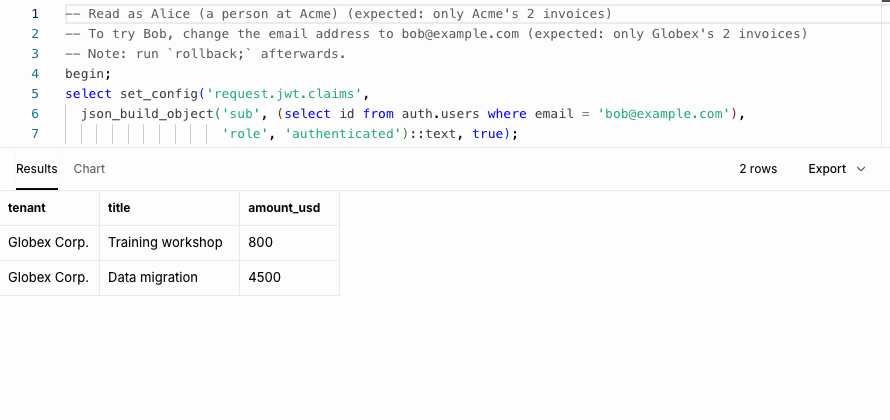Viewport: 890px width, 420px height.
Task: Switch to the Chart tab
Action: point(89,169)
